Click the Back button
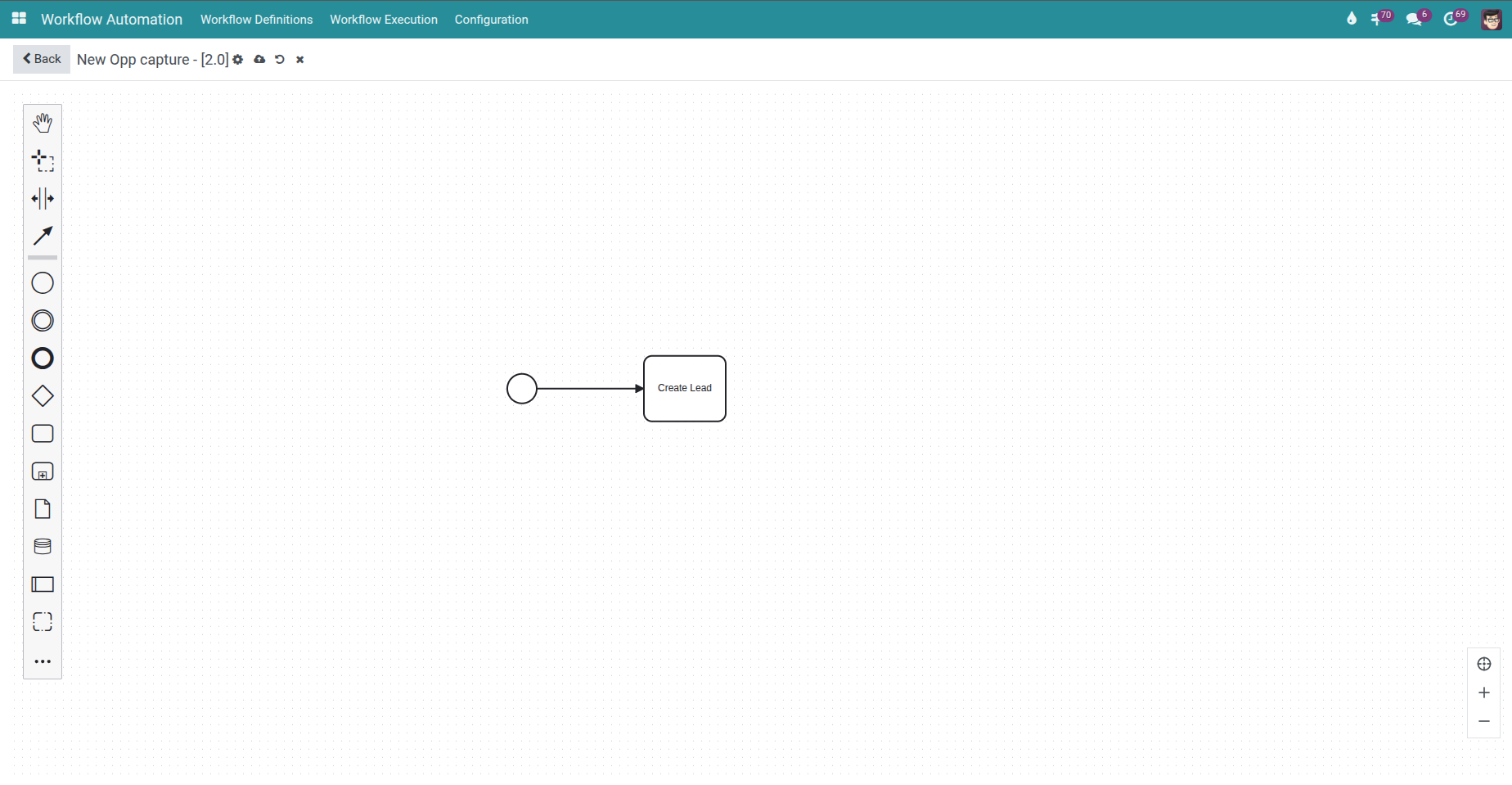This screenshot has width=1512, height=785. 41,58
